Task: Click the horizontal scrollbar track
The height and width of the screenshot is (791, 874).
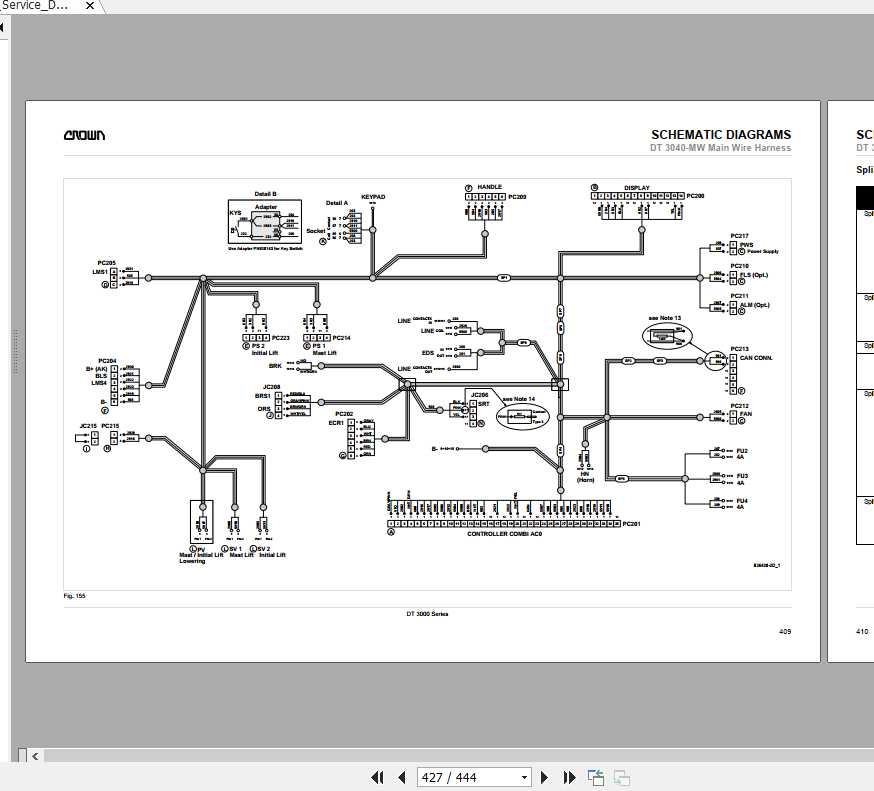Action: (x=458, y=756)
